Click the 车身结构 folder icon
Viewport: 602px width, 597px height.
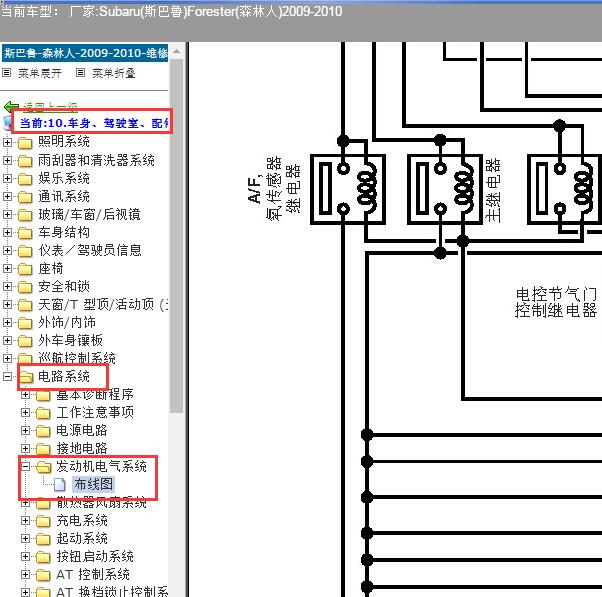(x=25, y=233)
